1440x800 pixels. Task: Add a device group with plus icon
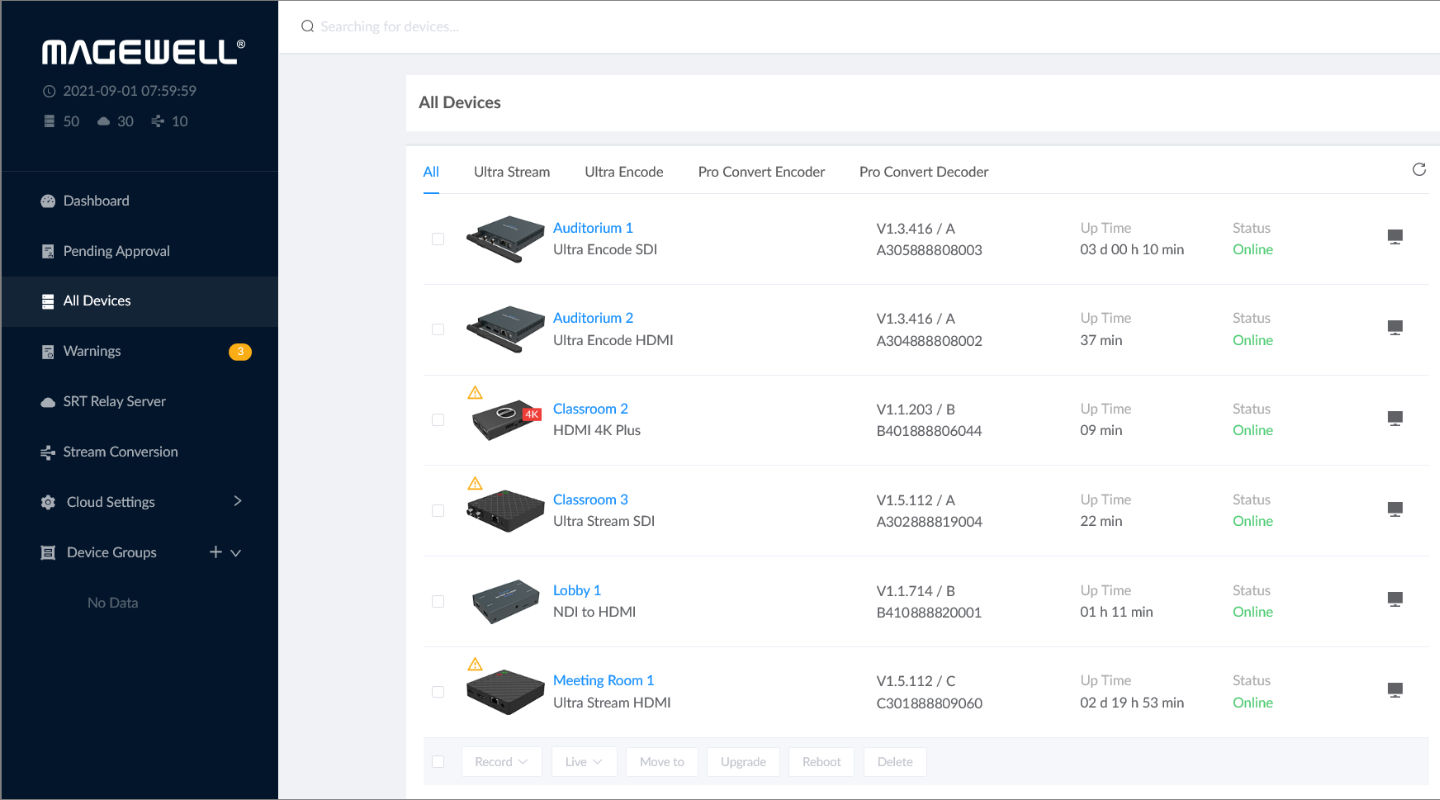215,552
